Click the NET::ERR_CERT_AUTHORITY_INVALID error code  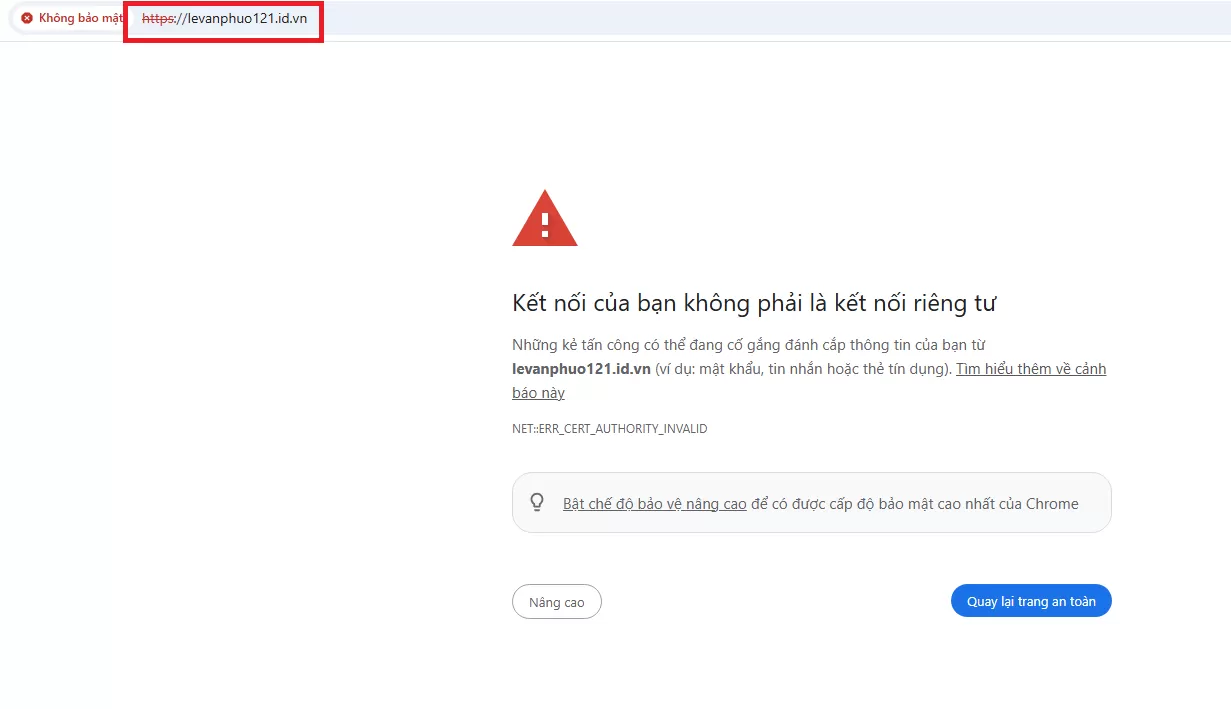609,429
